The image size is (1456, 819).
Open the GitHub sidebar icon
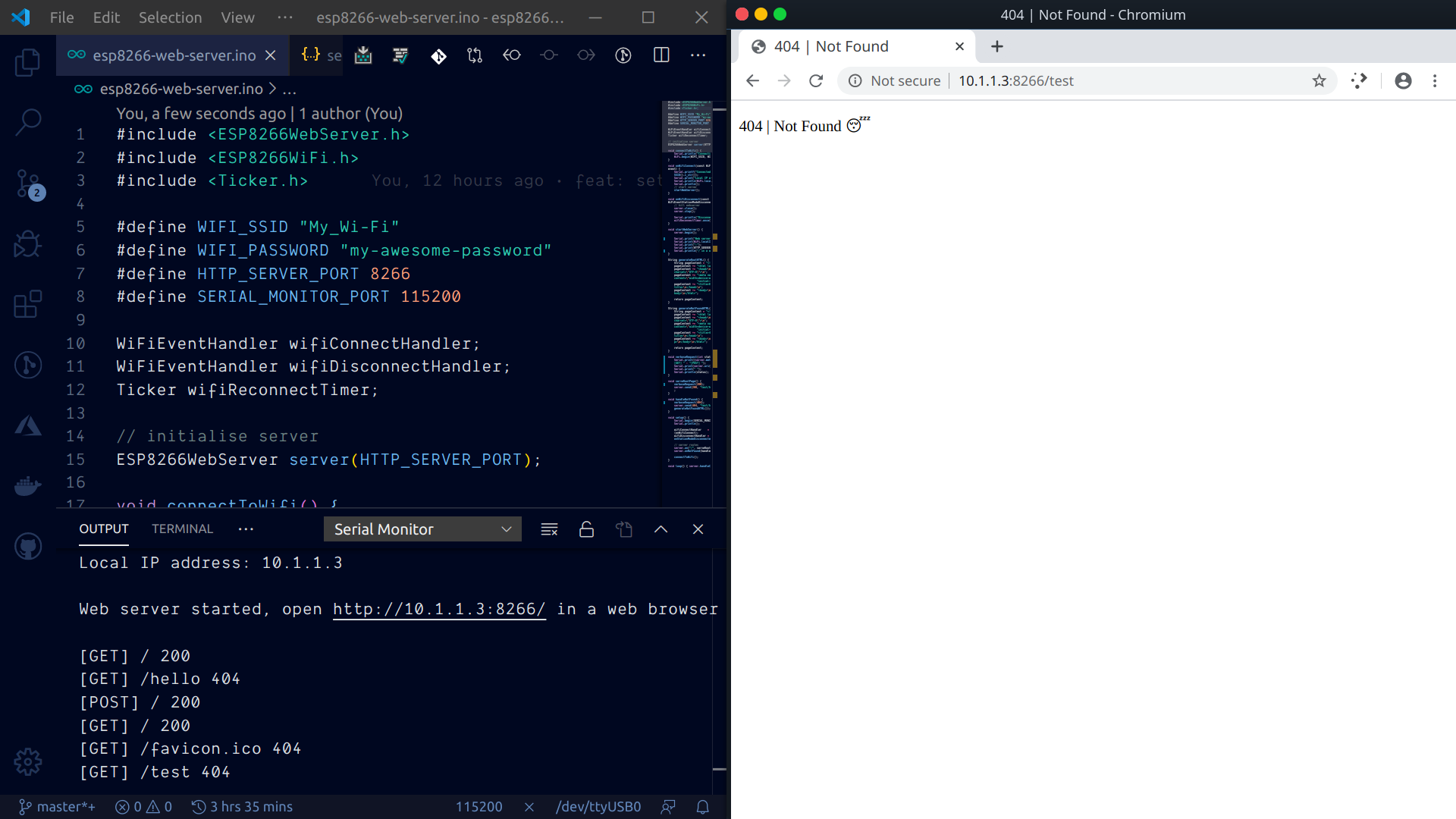point(28,546)
